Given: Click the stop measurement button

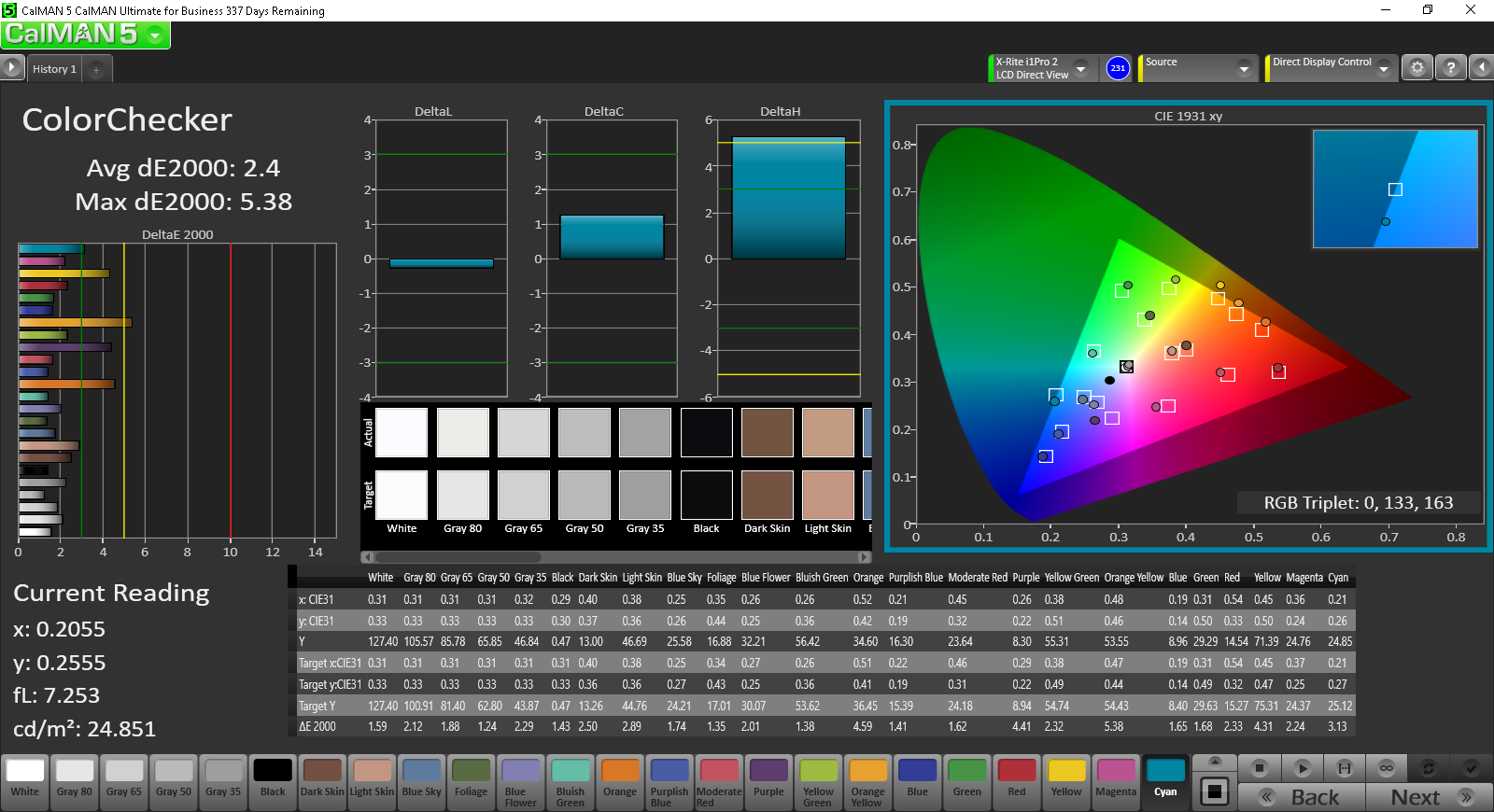Looking at the screenshot, I should (x=1259, y=768).
